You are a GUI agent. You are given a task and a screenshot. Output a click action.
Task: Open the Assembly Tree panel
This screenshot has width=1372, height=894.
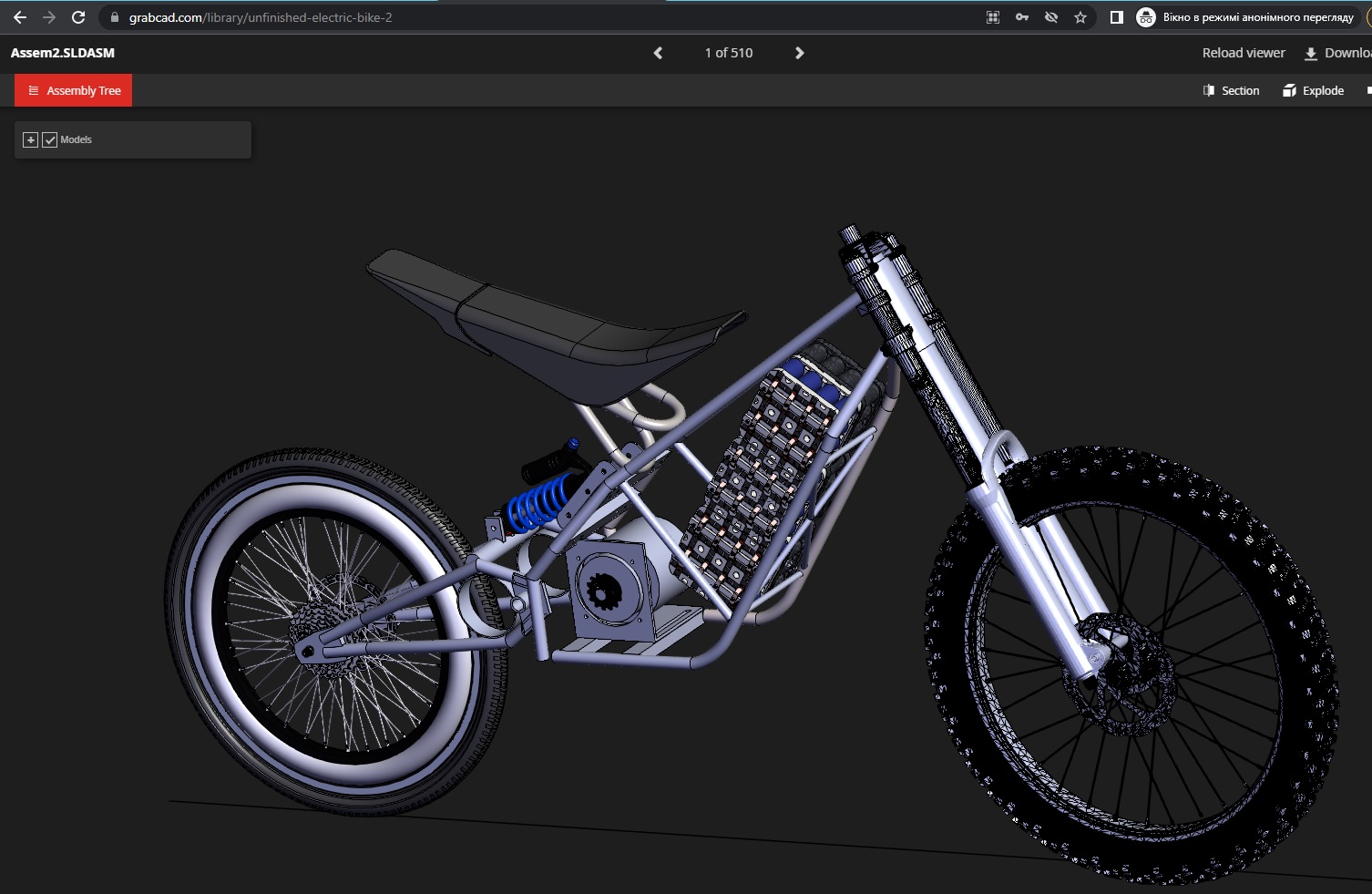pyautogui.click(x=74, y=90)
